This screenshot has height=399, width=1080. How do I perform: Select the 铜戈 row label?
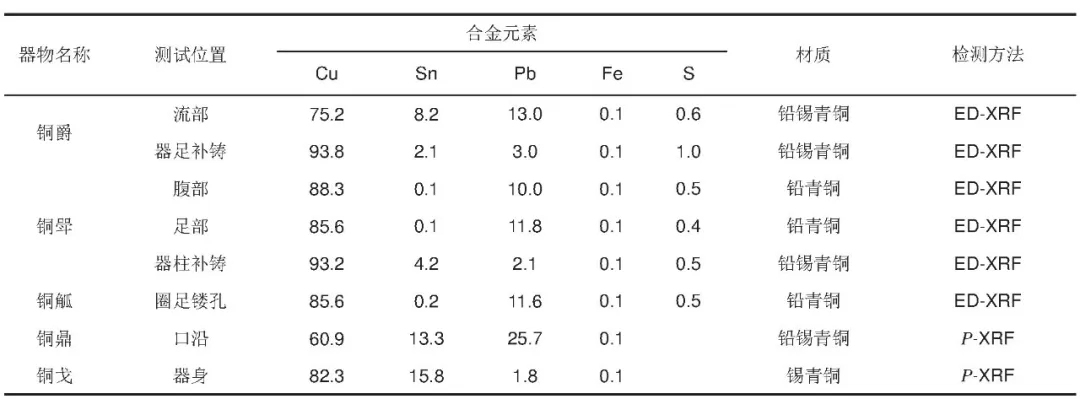click(54, 376)
